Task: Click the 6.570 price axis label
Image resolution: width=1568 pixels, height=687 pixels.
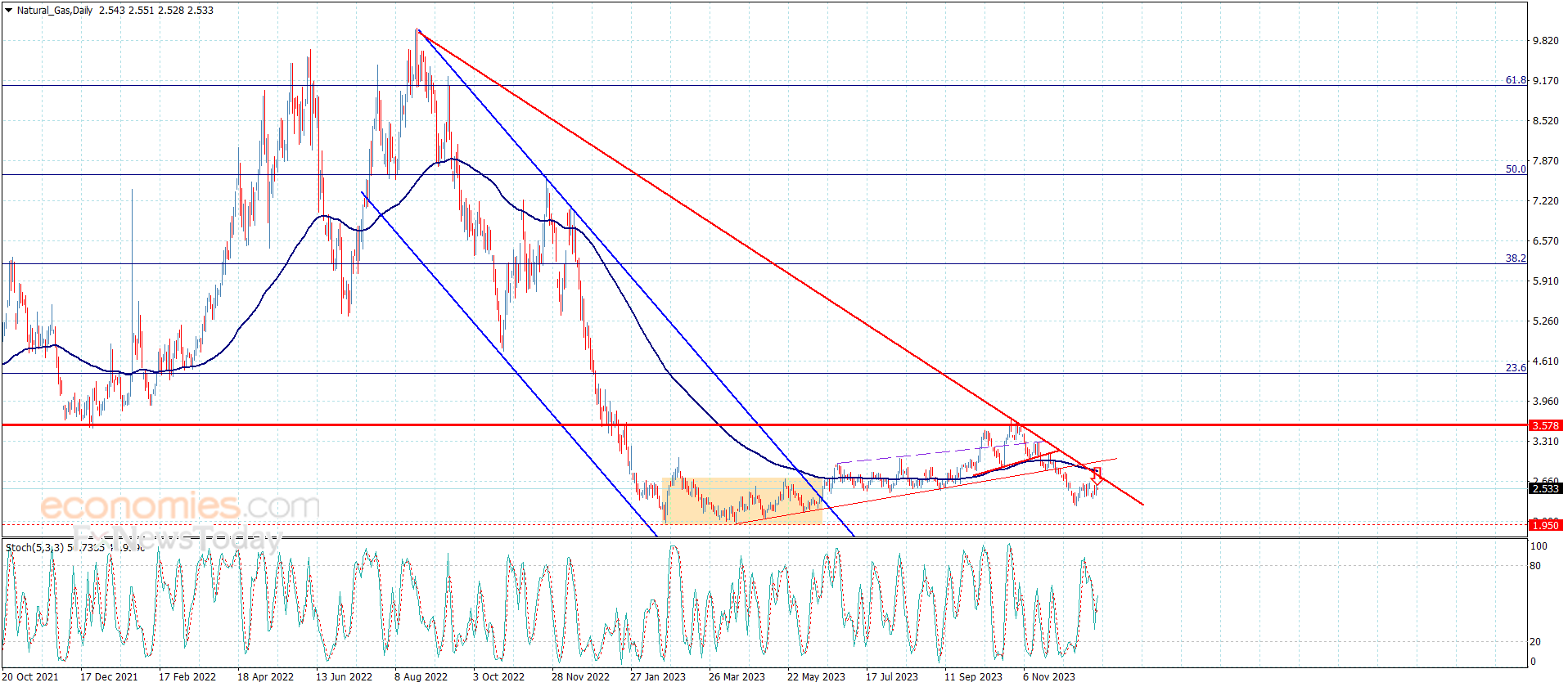Action: [x=1545, y=240]
